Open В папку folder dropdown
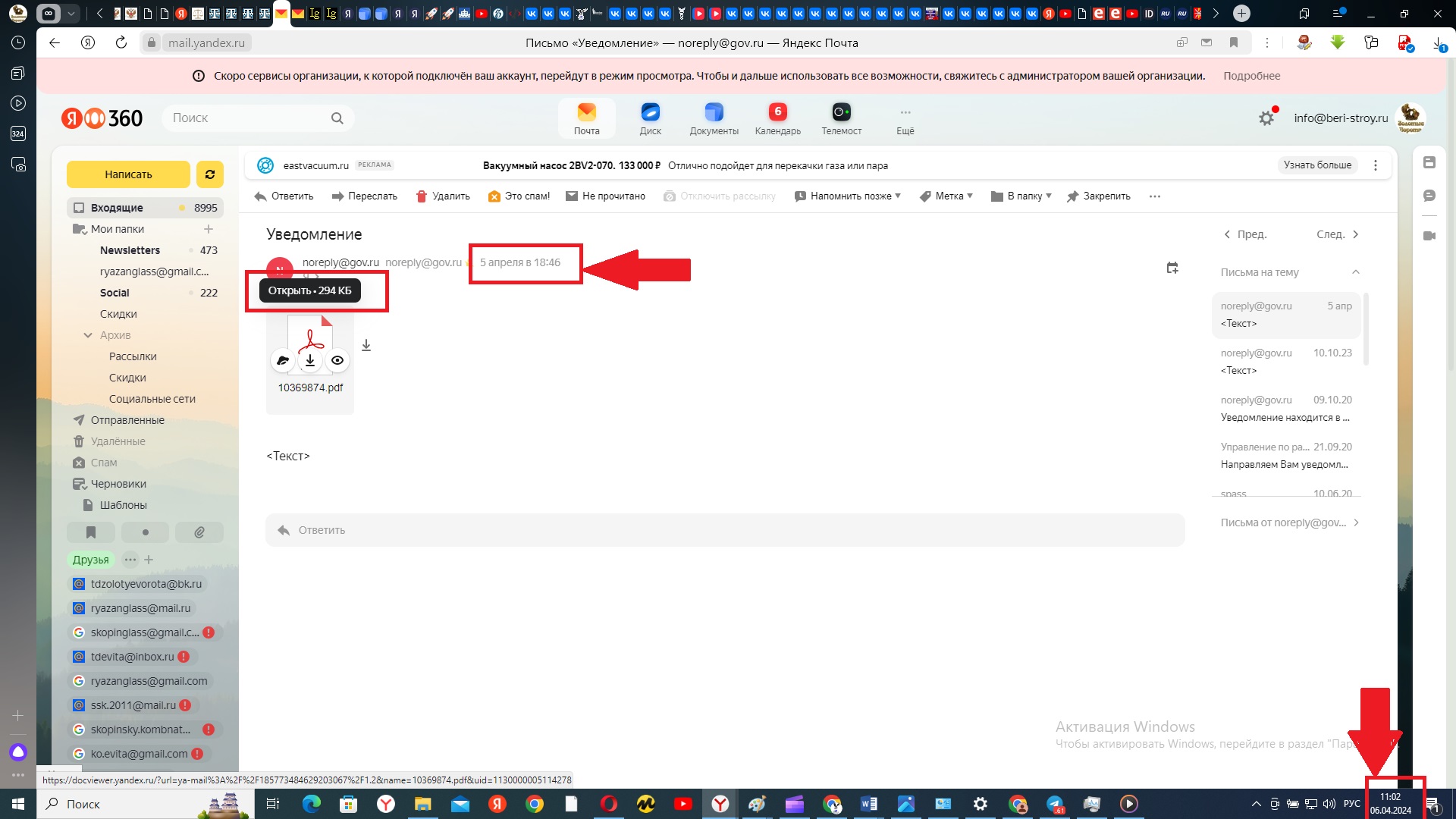The image size is (1456, 819). 1021,196
